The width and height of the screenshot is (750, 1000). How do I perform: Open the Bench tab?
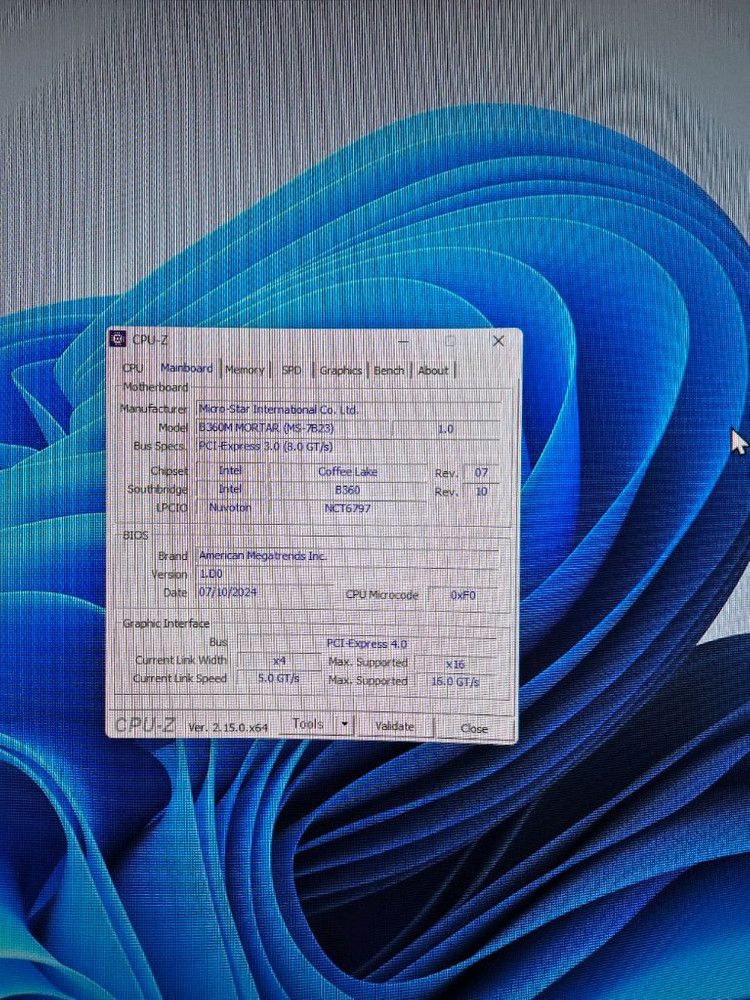tap(389, 370)
